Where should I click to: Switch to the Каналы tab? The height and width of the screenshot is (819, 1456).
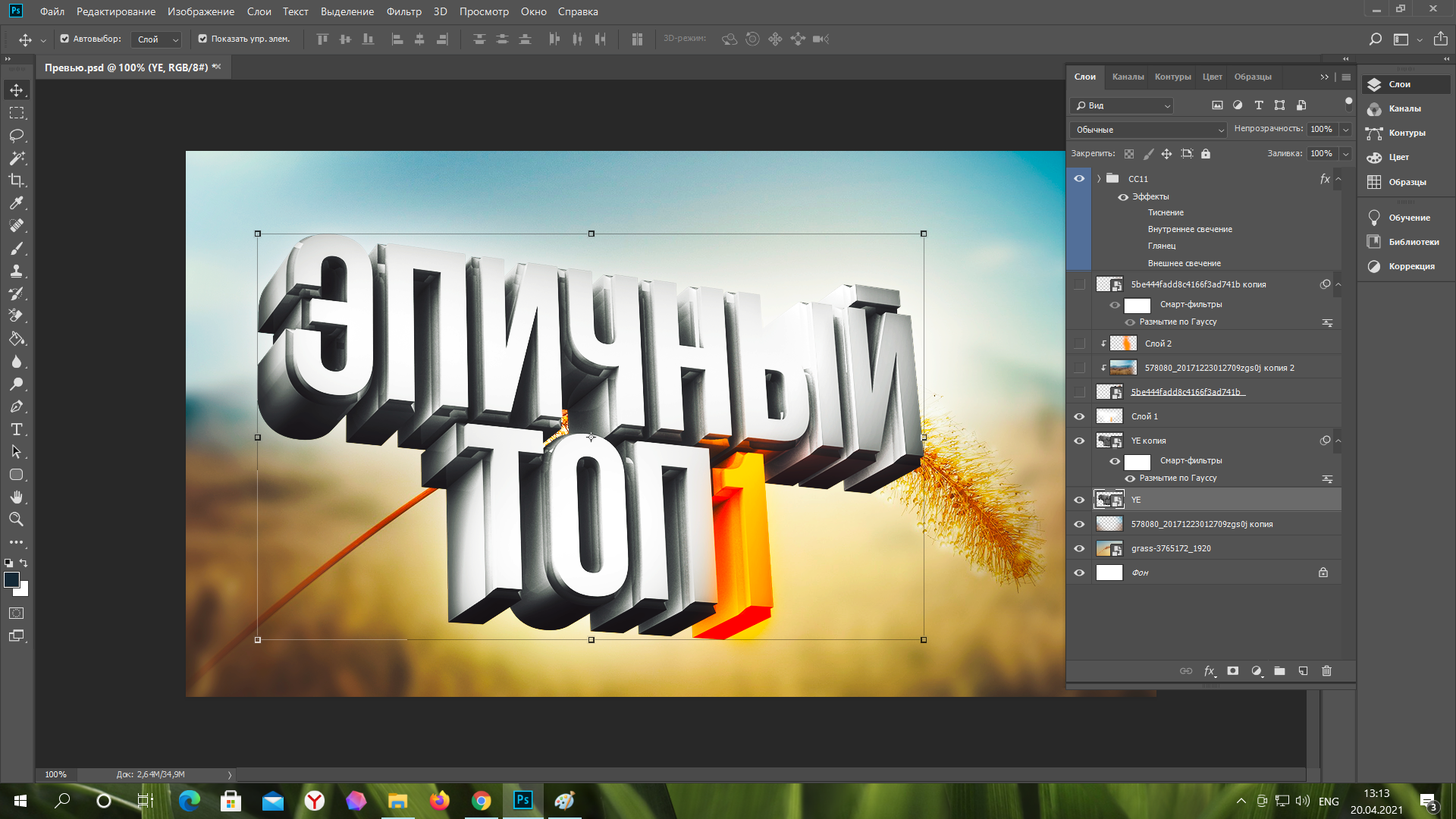(1128, 77)
